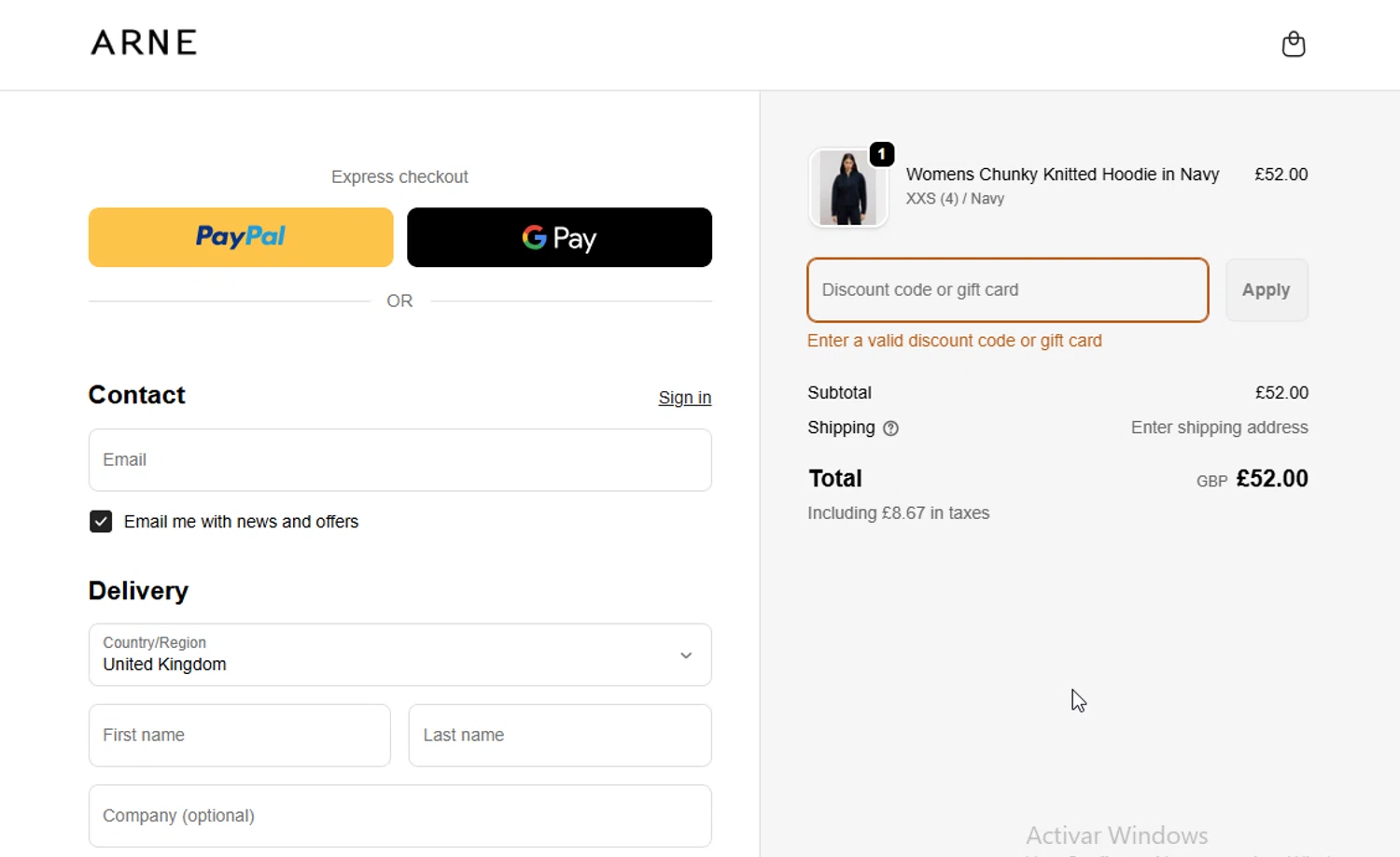The image size is (1400, 857).
Task: Expand the Country/Region dropdown
Action: coord(399,654)
